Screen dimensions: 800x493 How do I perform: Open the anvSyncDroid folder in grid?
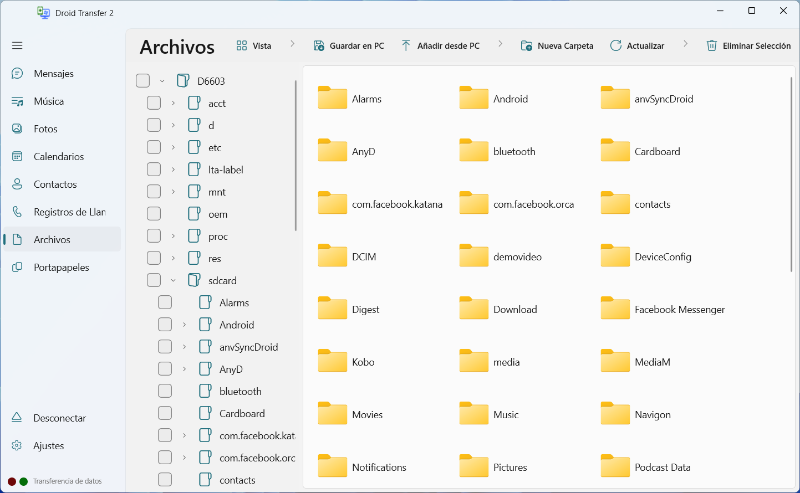[x=647, y=98]
